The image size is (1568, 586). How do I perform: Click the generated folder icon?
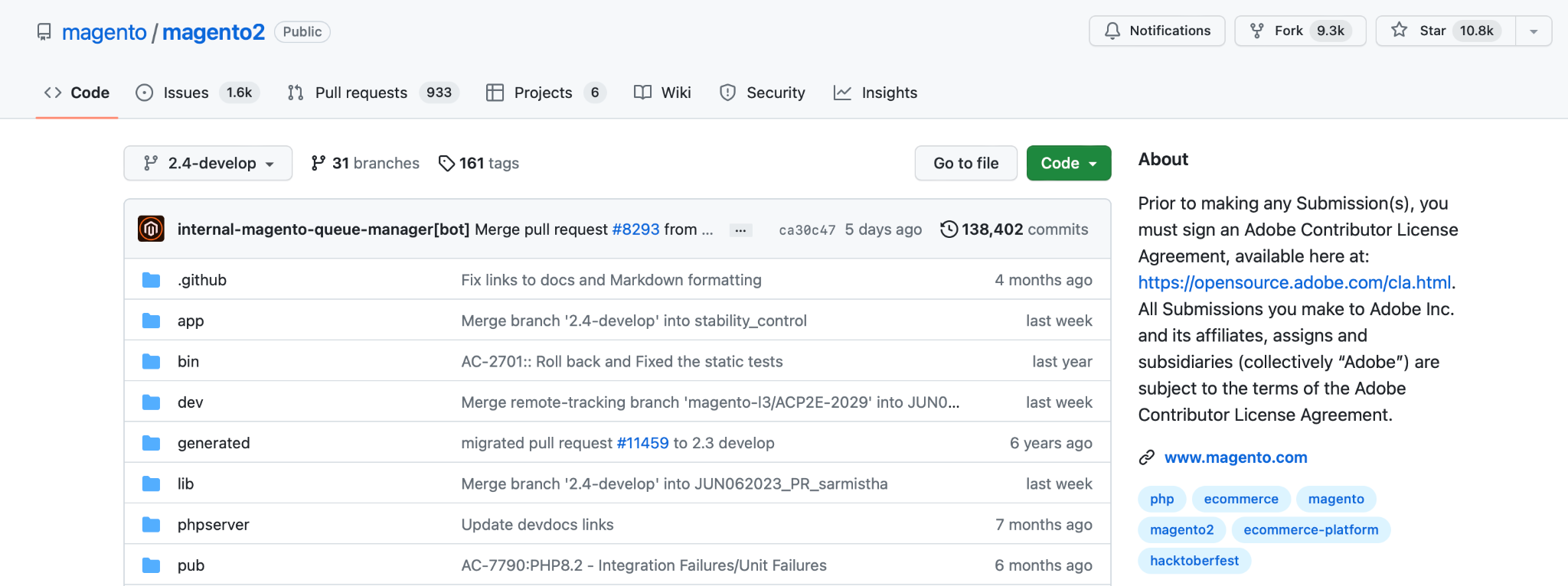(151, 443)
